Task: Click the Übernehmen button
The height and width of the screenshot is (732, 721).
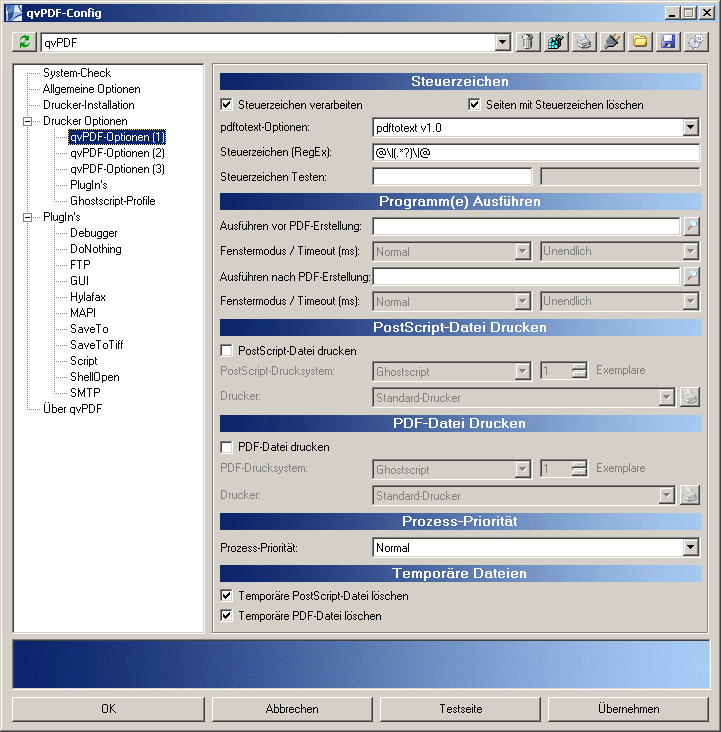Action: coord(629,709)
